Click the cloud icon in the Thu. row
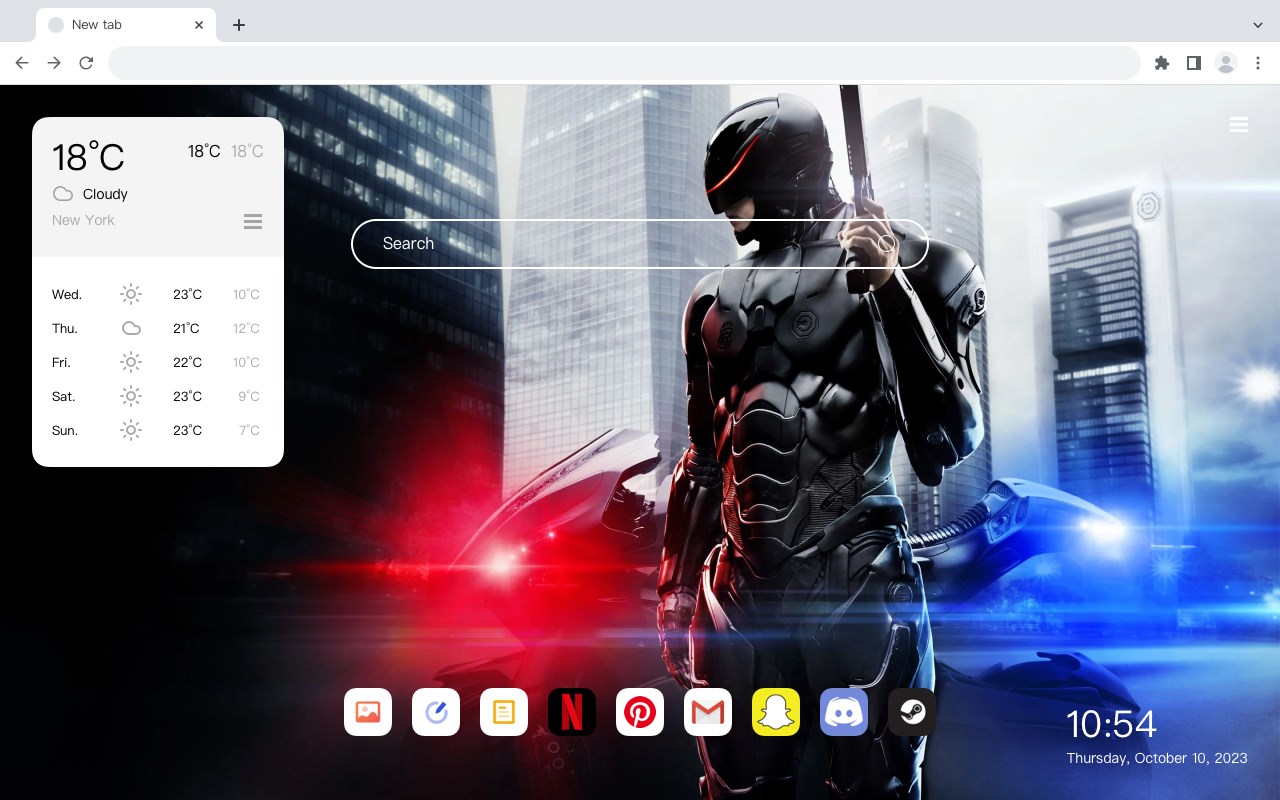The height and width of the screenshot is (800, 1280). [131, 328]
